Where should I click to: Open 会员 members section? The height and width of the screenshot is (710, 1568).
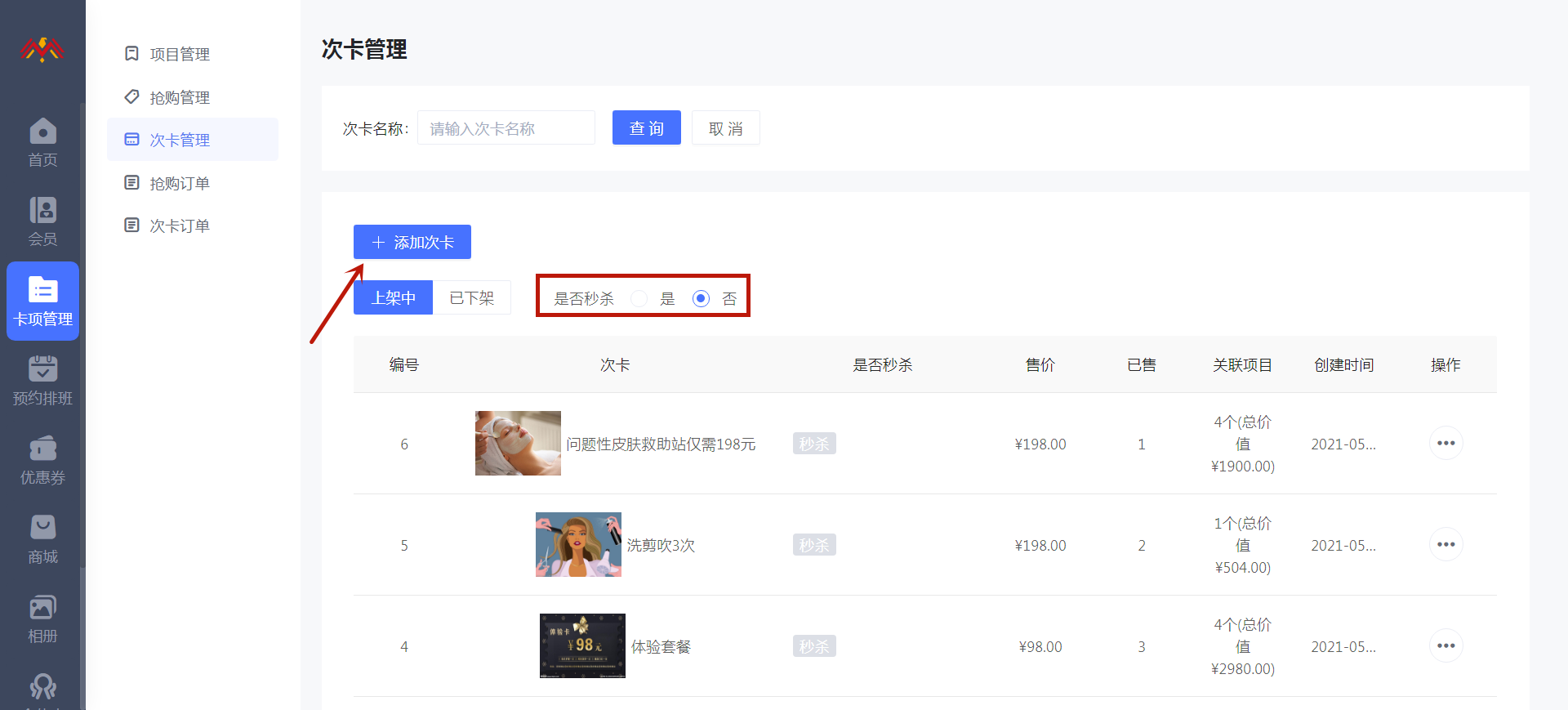tap(42, 221)
